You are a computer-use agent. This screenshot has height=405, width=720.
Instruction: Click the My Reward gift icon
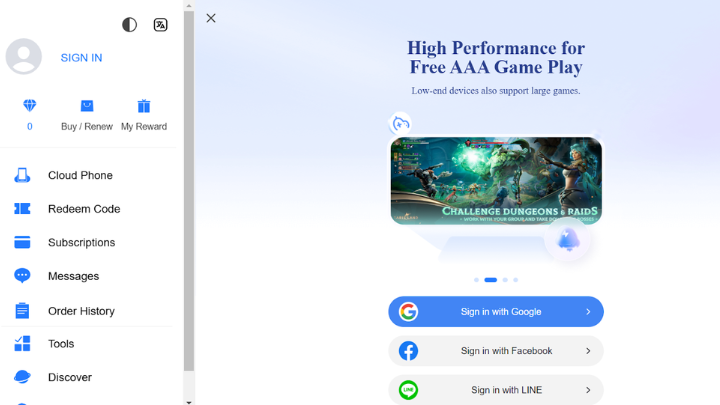coord(144,106)
